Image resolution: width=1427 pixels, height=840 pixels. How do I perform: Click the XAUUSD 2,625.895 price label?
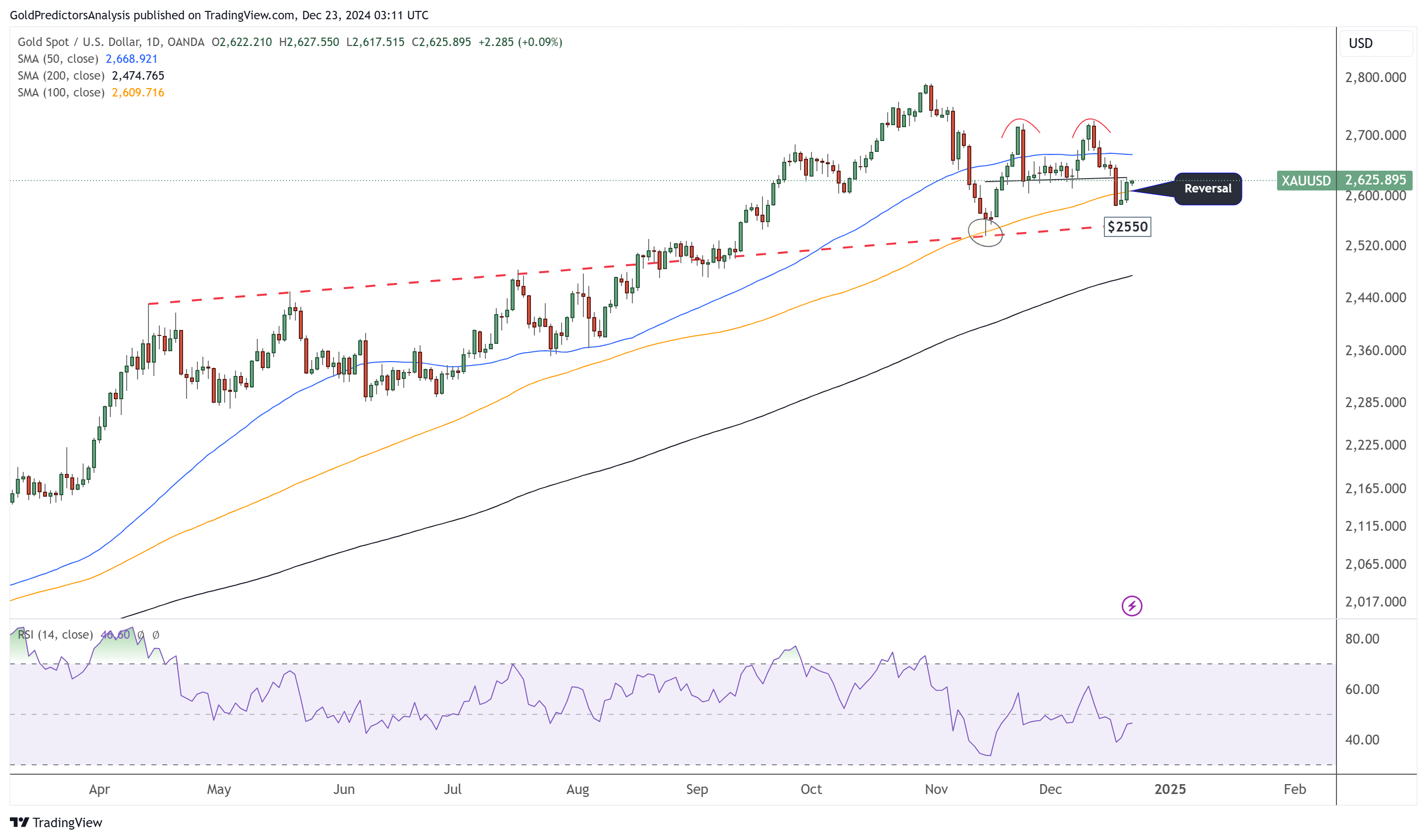1344,180
